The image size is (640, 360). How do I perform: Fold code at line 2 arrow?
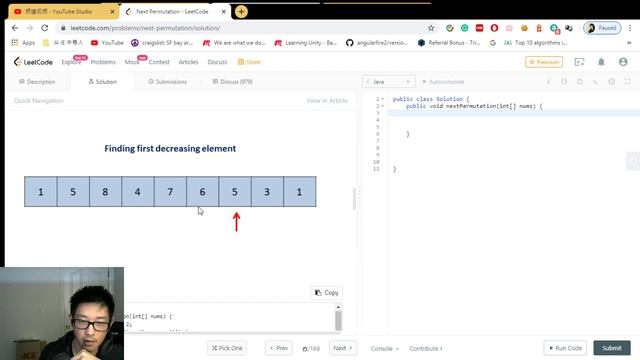tap(383, 106)
